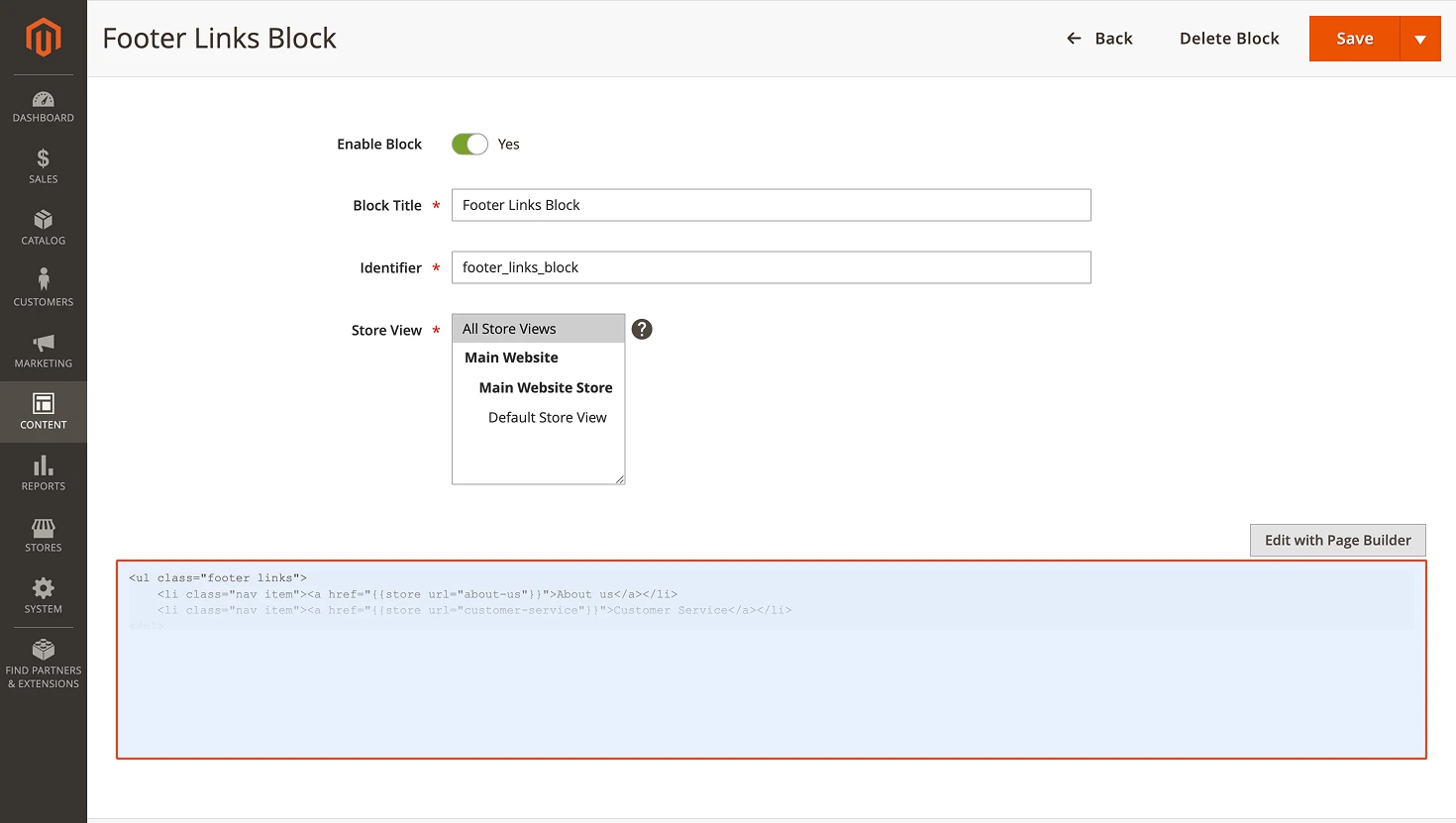
Task: Select the Sales icon in the sidebar
Action: coord(43,166)
